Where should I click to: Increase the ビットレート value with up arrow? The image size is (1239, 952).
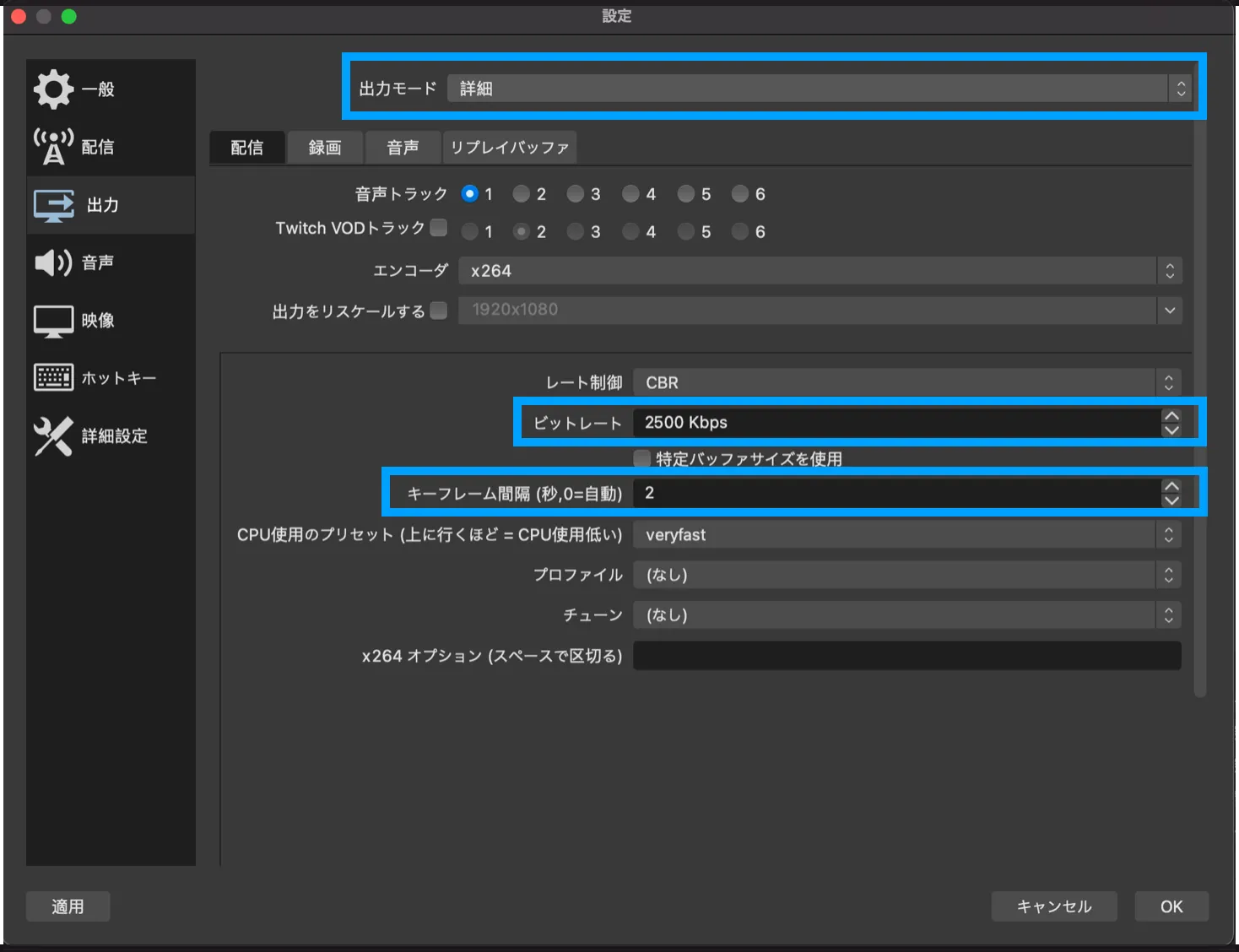click(x=1171, y=415)
